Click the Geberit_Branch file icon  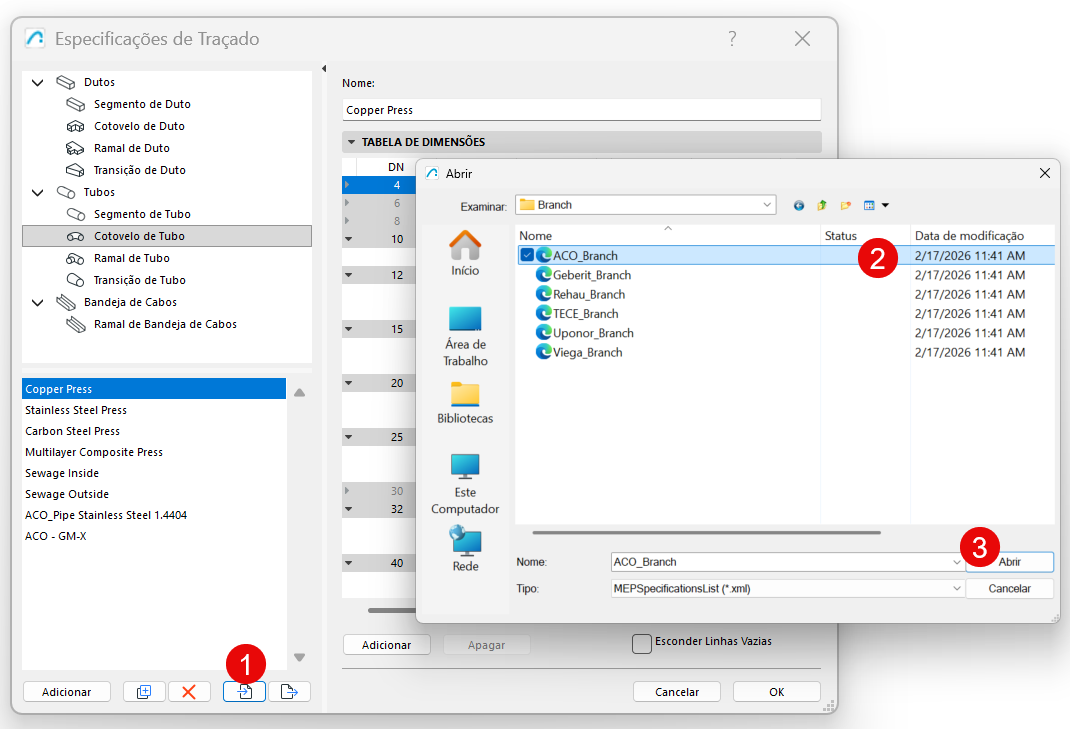[x=543, y=274]
